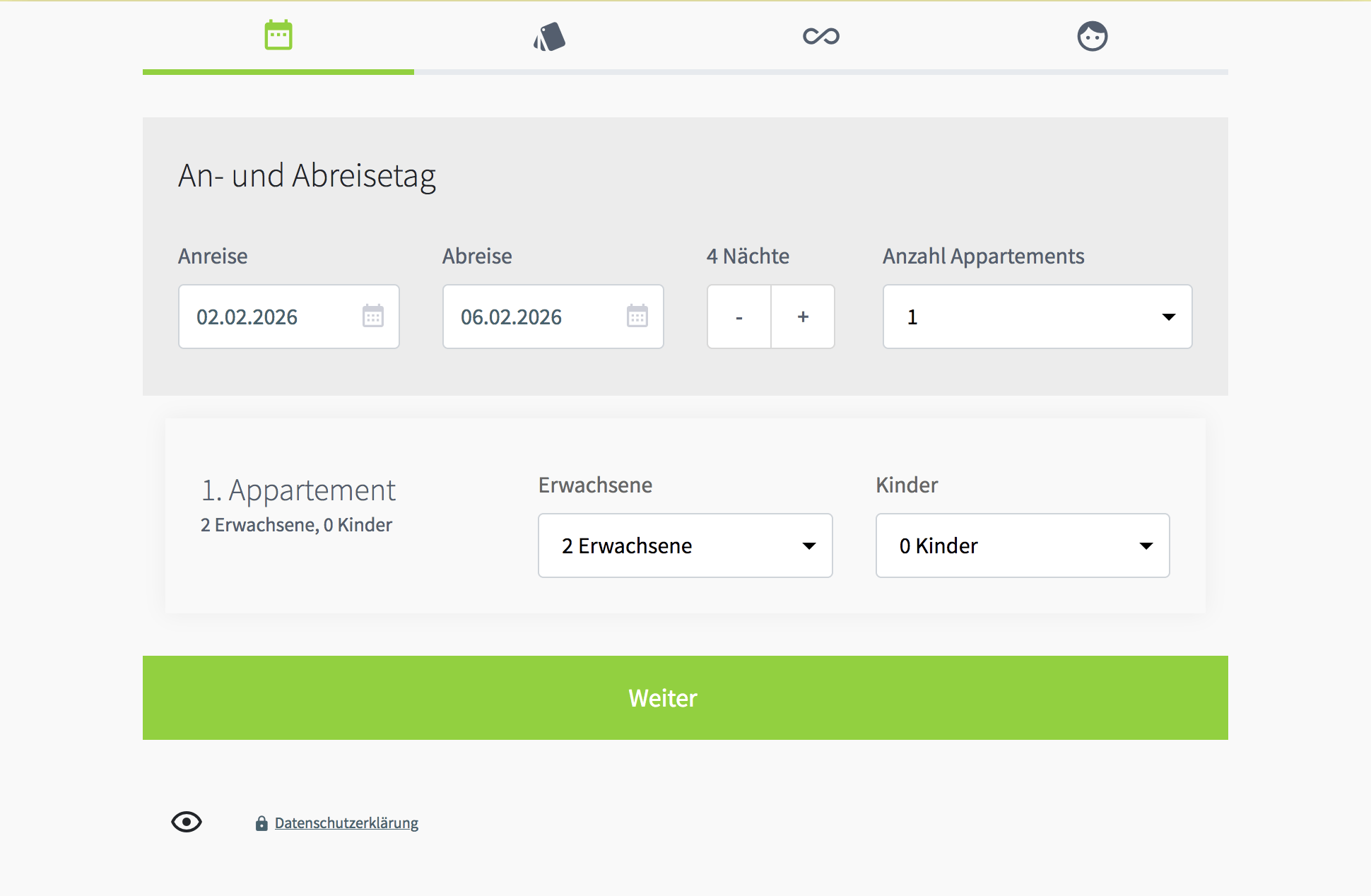Click the gray unfilled progress bar
Image resolution: width=1371 pixels, height=896 pixels.
[x=820, y=72]
